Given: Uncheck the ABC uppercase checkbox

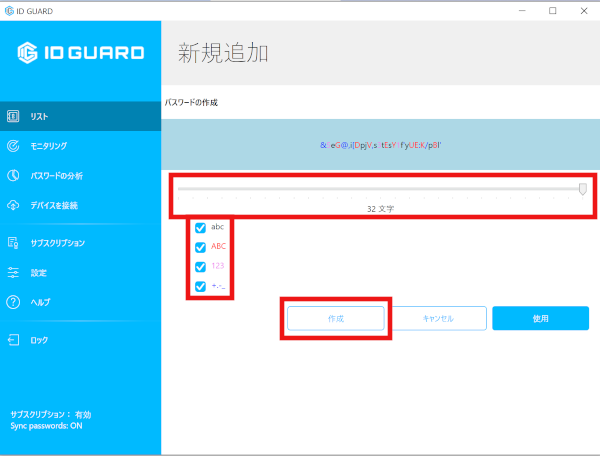Looking at the screenshot, I should coord(200,247).
